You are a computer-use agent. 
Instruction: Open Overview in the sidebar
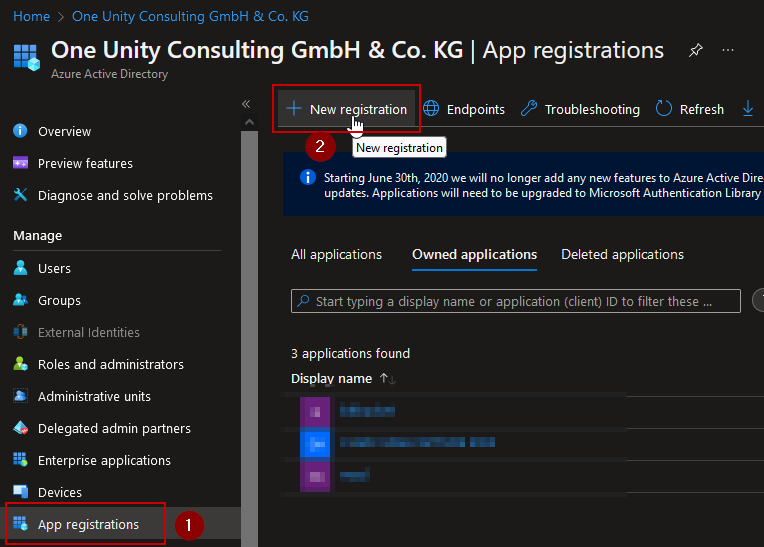pyautogui.click(x=64, y=132)
